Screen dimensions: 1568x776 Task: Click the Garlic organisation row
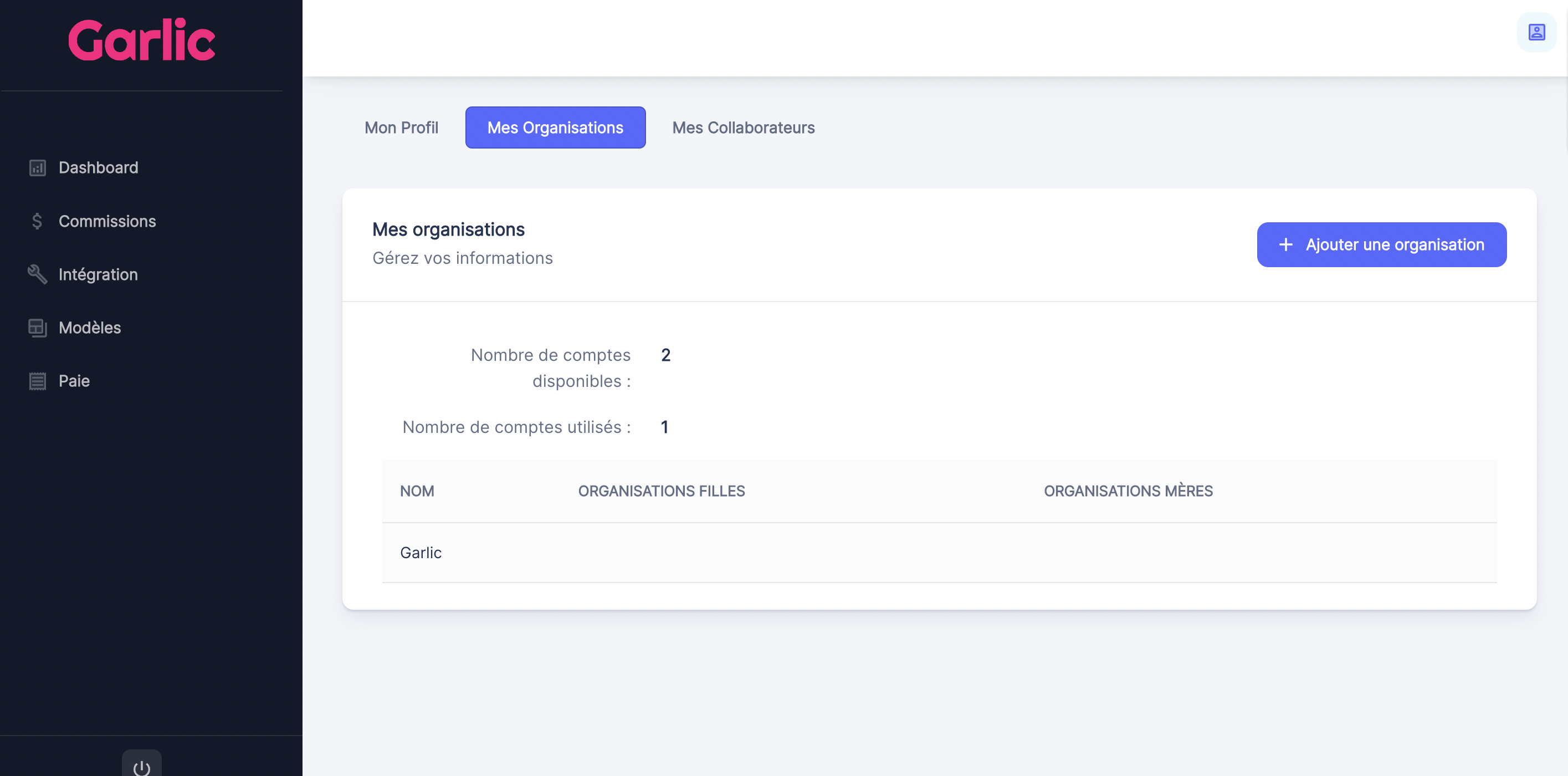pyautogui.click(x=421, y=553)
